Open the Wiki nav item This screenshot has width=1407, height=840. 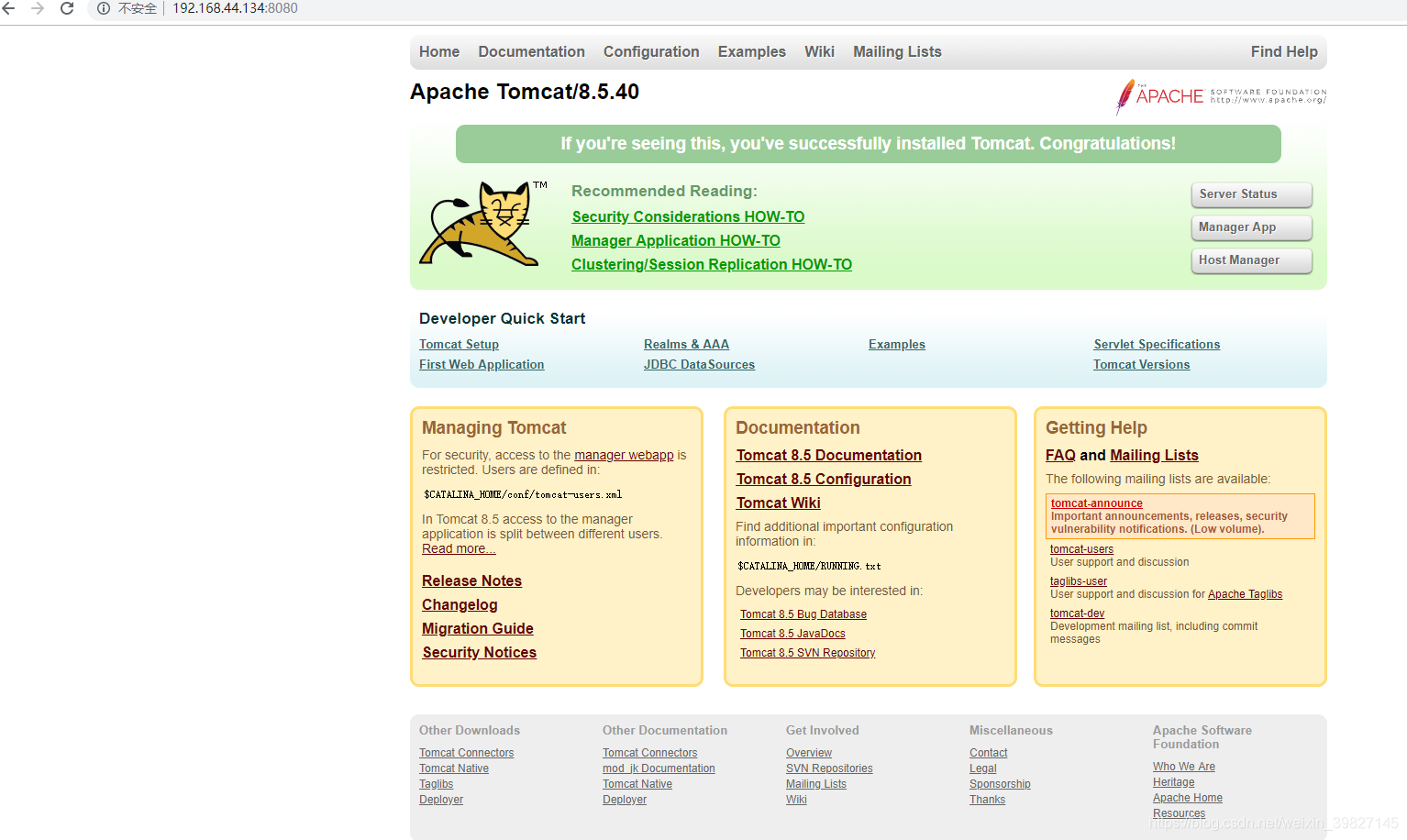pyautogui.click(x=819, y=52)
